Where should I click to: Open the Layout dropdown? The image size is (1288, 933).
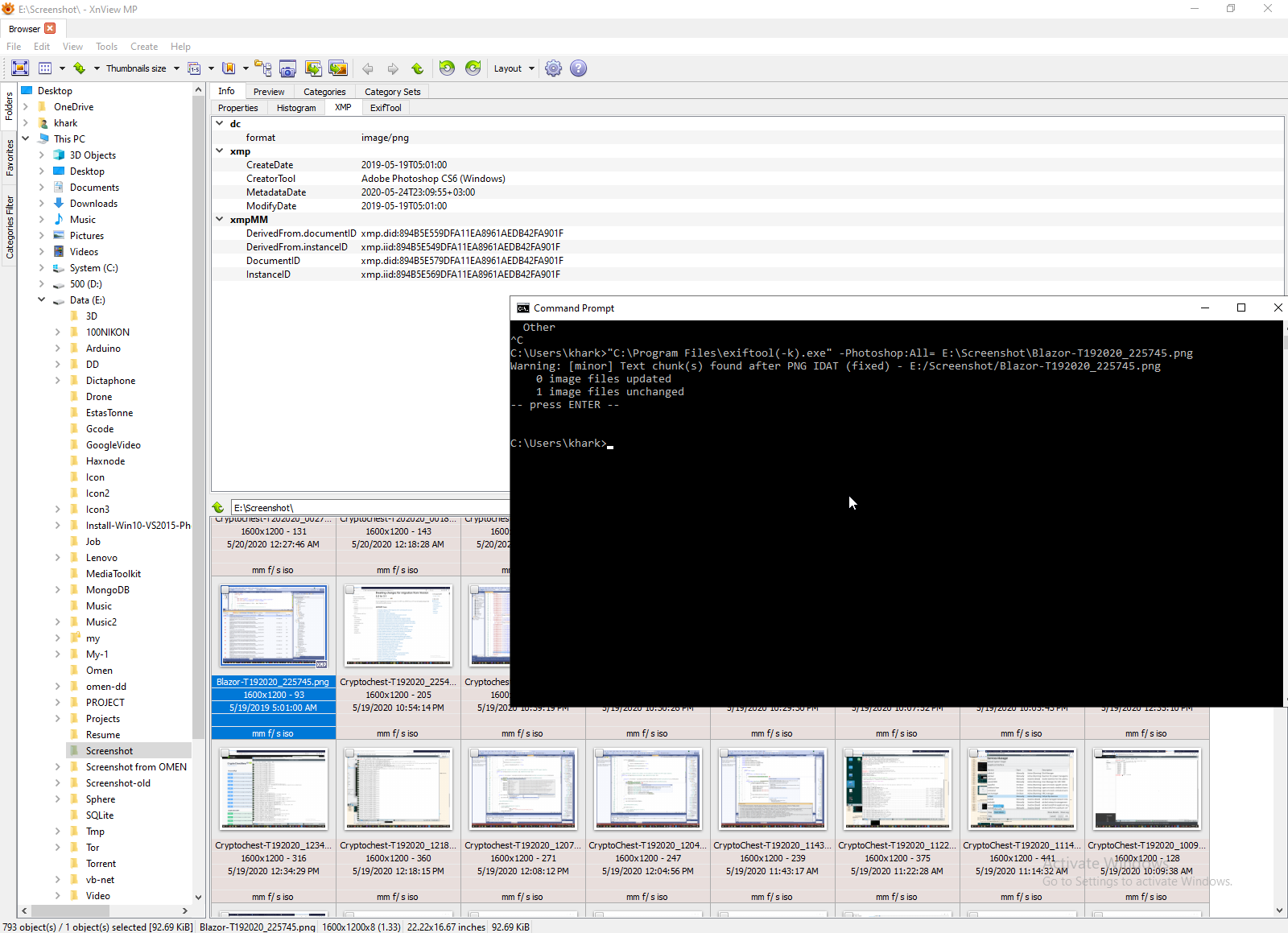tap(514, 68)
